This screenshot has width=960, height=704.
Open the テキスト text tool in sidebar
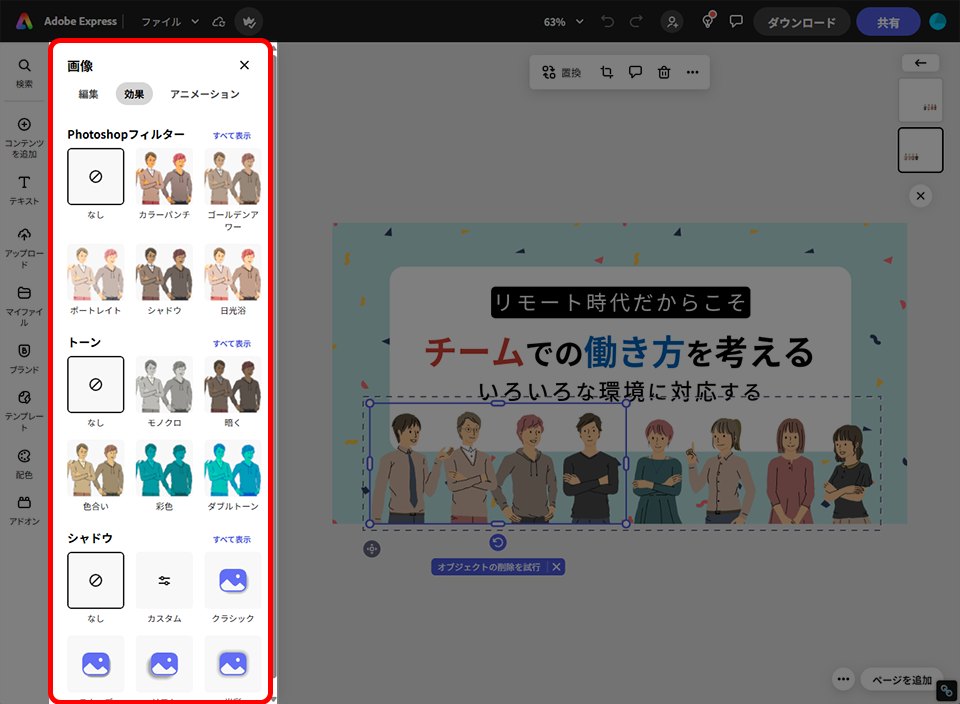click(24, 190)
